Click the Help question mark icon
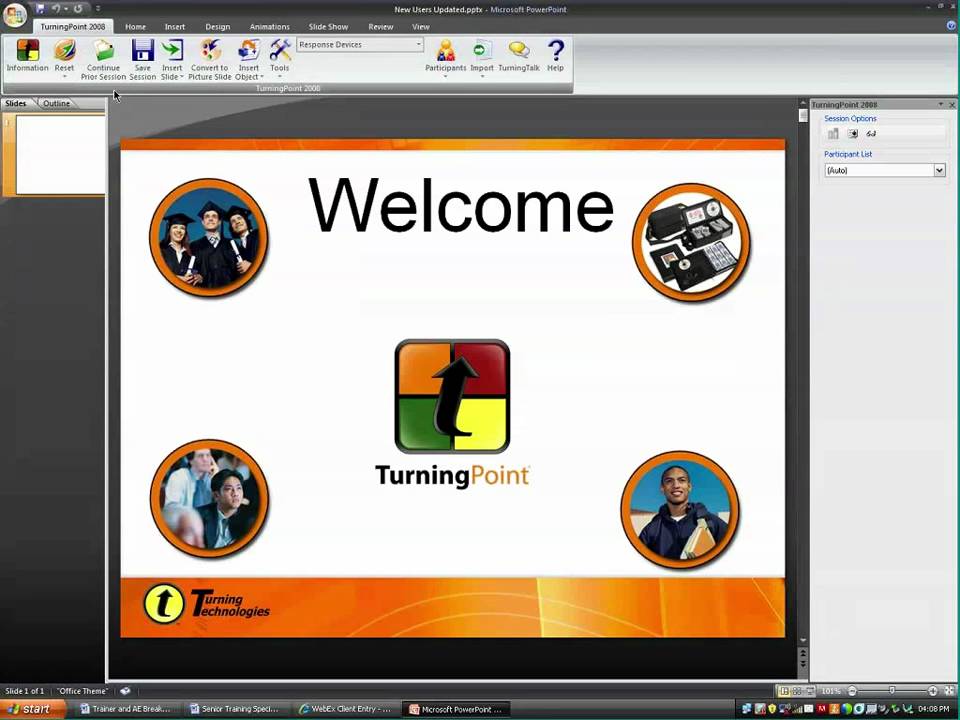Viewport: 960px width, 720px height. 555,50
